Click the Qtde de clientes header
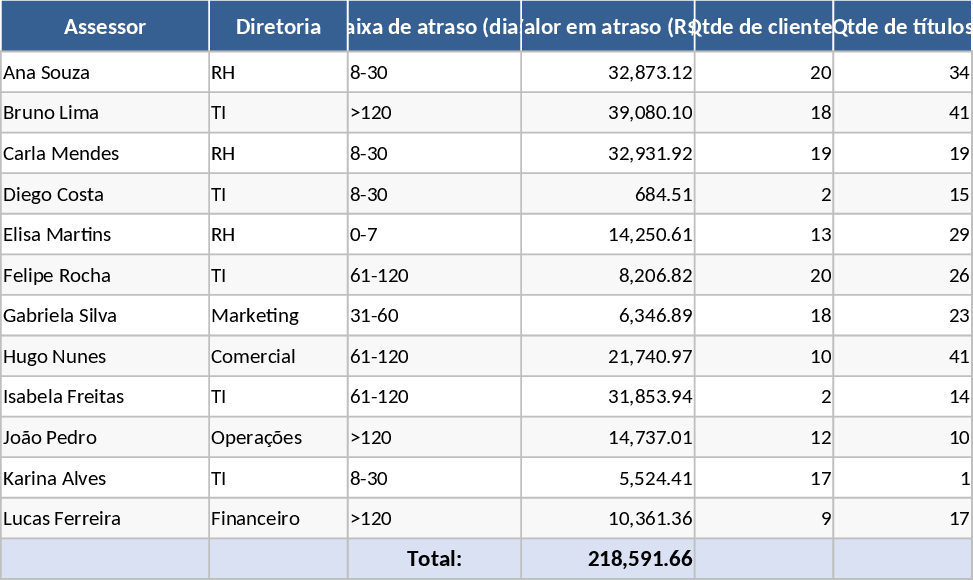This screenshot has width=973, height=580. 764,27
